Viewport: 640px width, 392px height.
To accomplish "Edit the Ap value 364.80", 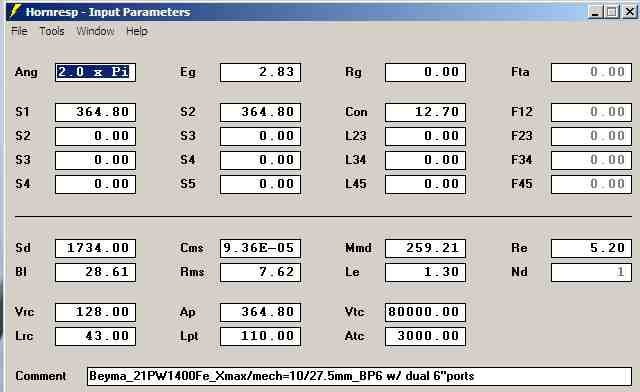I will coord(260,312).
